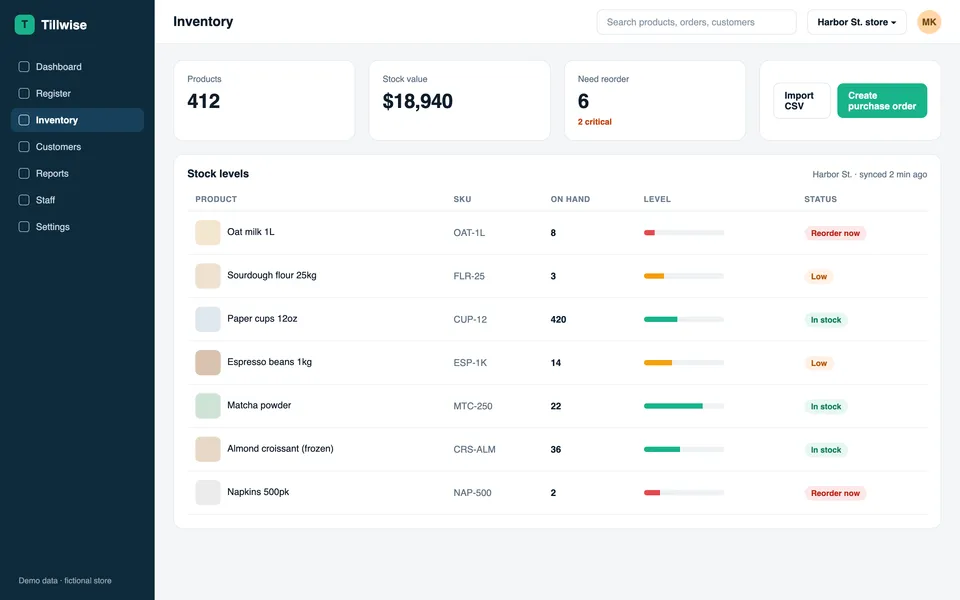This screenshot has width=960, height=600.
Task: Open the Dashboard menu label
Action: click(59, 67)
